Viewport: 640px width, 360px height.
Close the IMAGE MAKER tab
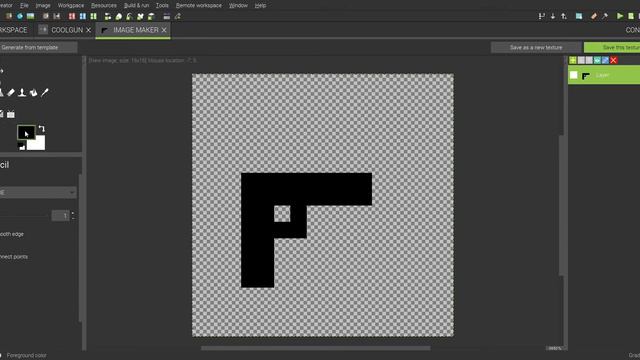(x=164, y=30)
